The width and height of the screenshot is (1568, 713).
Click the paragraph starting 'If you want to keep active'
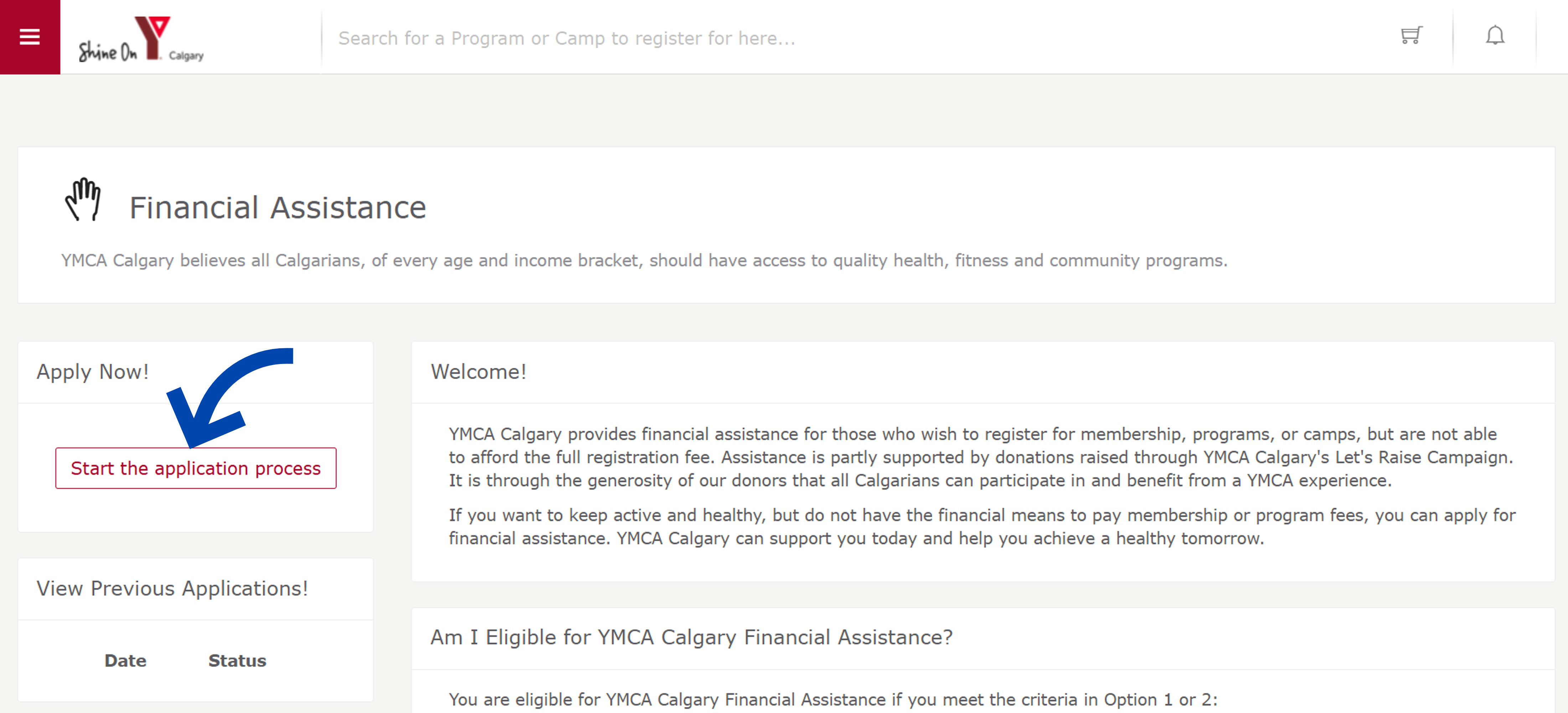(981, 527)
